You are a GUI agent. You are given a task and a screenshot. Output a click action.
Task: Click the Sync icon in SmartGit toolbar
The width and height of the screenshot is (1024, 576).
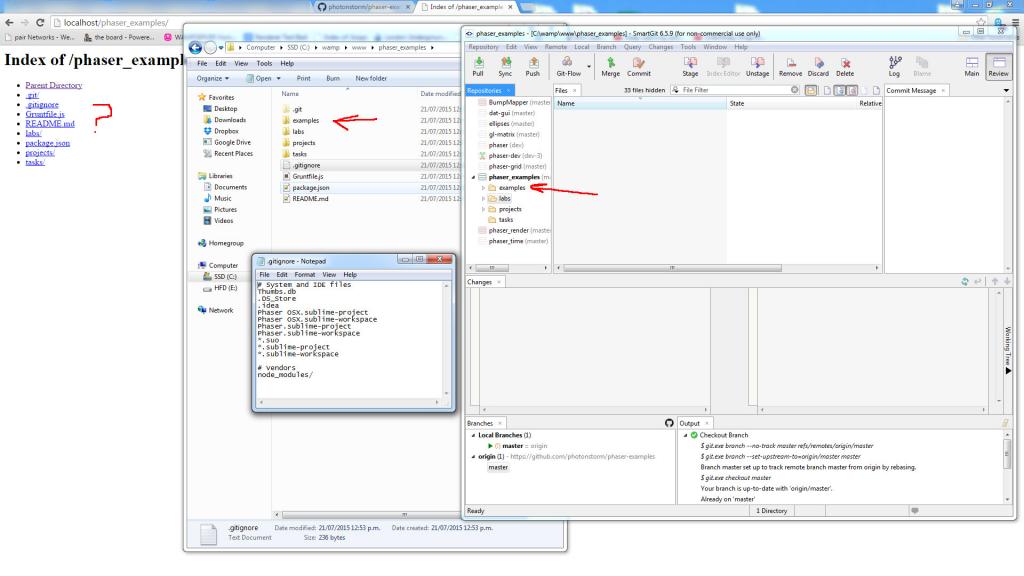click(x=505, y=66)
